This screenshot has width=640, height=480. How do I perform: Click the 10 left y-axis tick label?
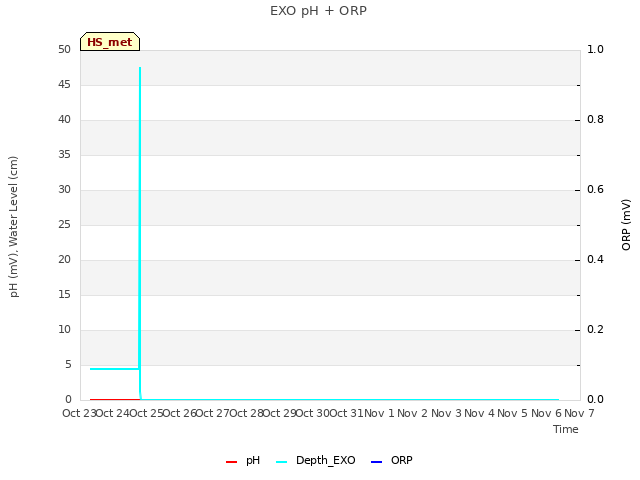click(64, 329)
